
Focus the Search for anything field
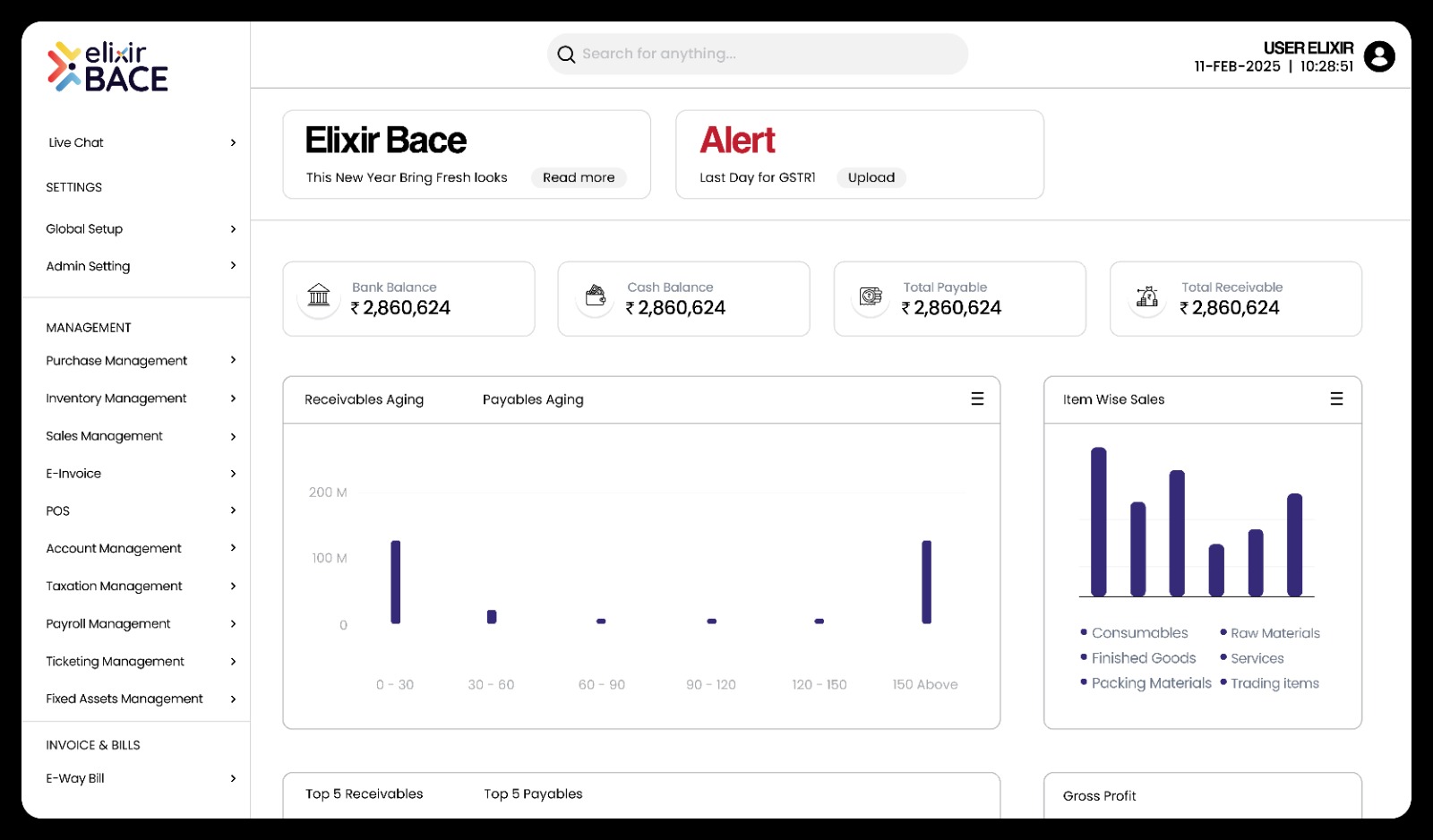click(x=758, y=54)
